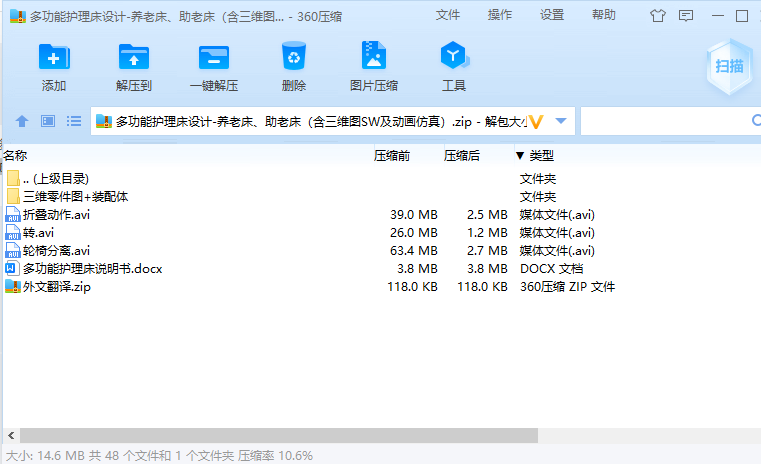
Task: Sort by the 压缩后 column header
Action: click(x=462, y=155)
